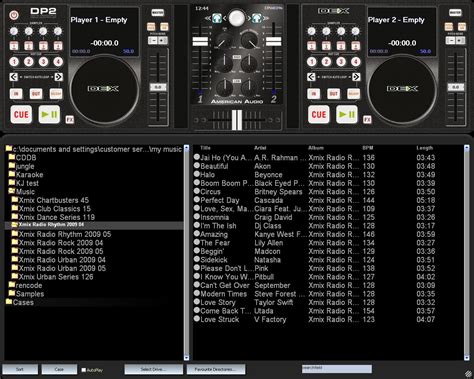Click Player 1 pitch slider handle

pos(158,87)
